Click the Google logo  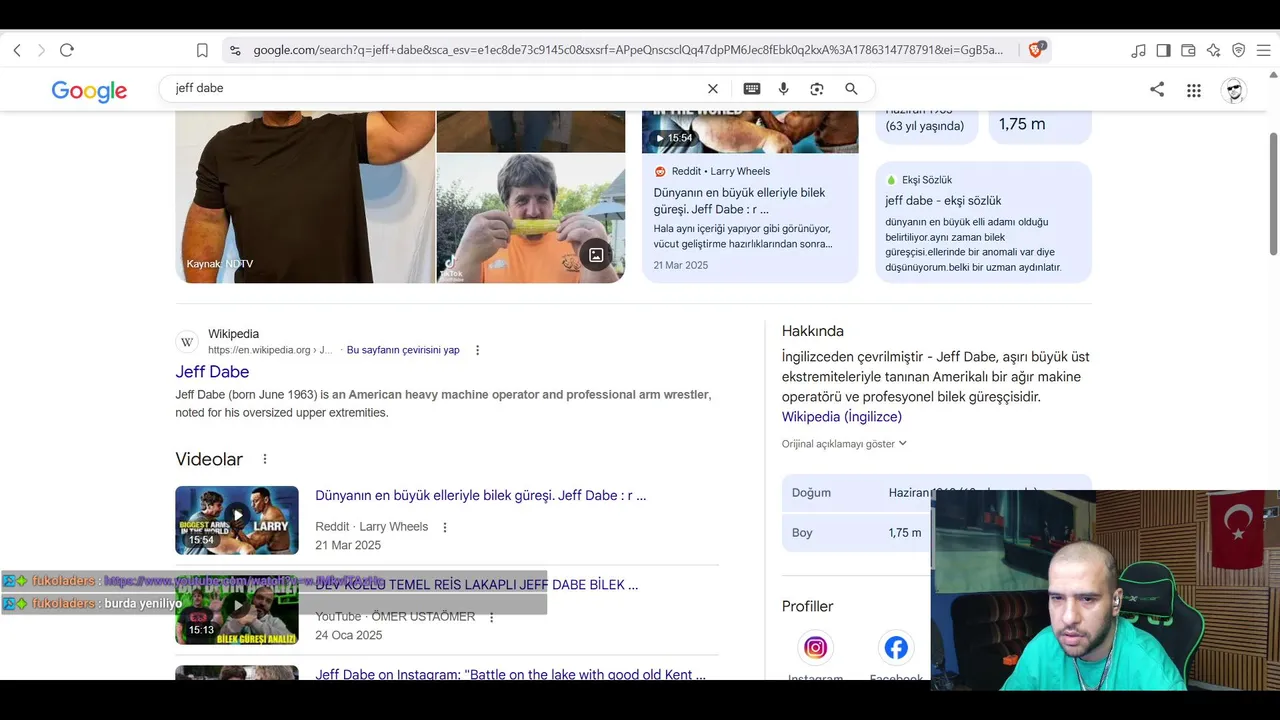tap(89, 91)
